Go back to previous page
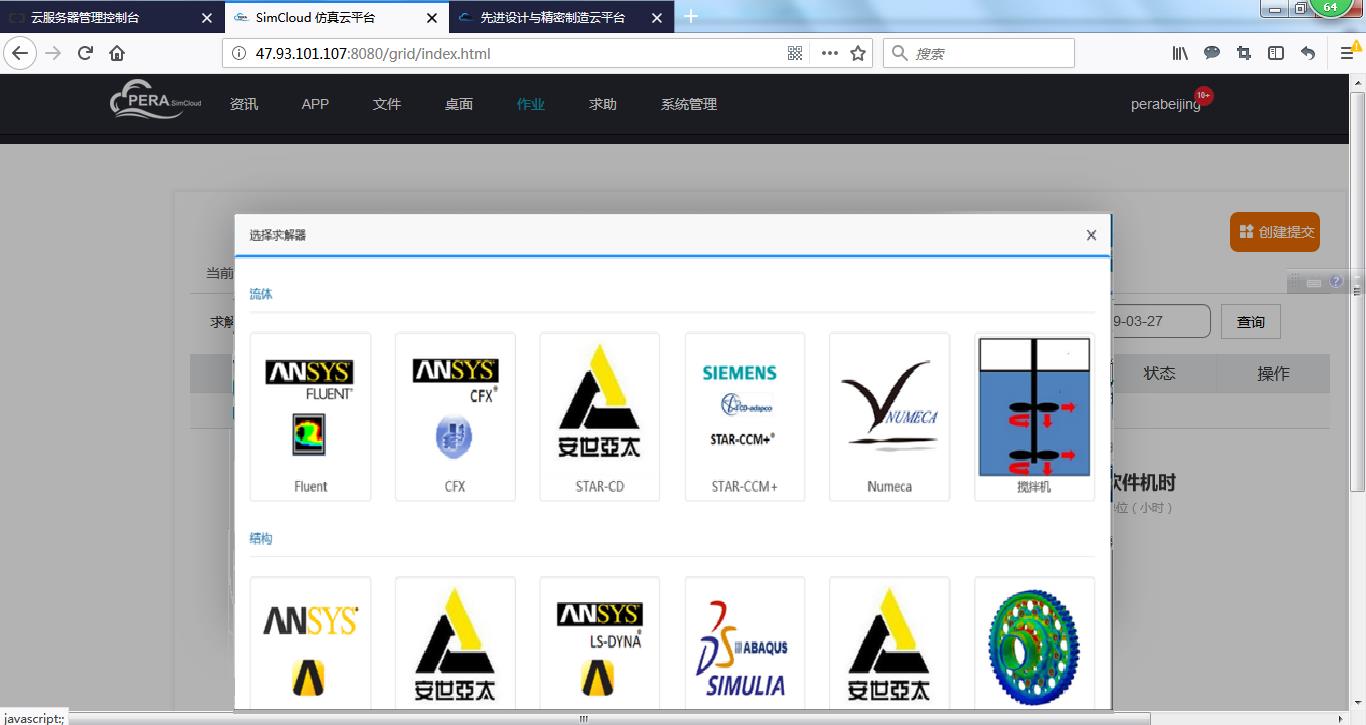 pyautogui.click(x=20, y=53)
